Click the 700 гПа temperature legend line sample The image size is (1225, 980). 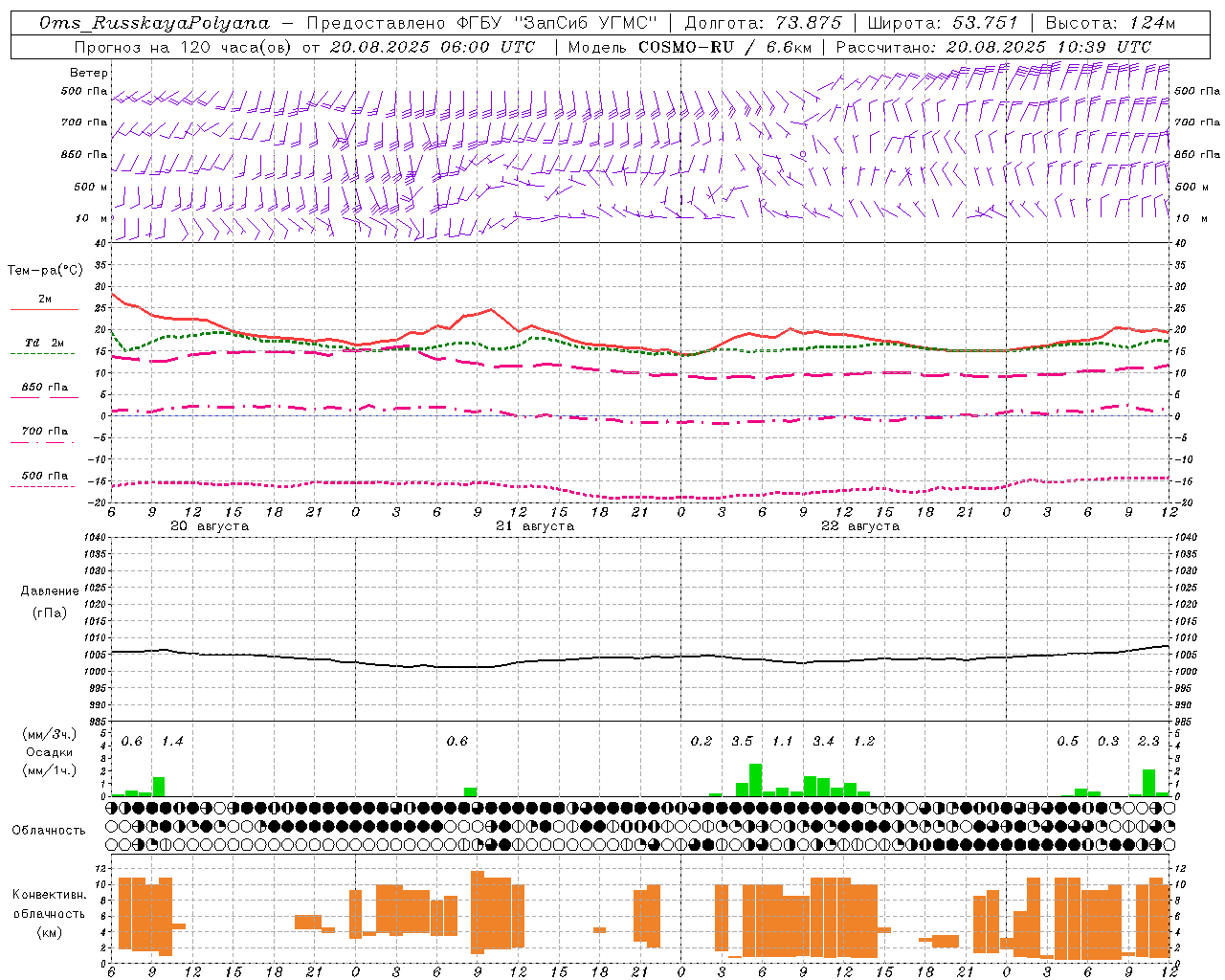[42, 441]
